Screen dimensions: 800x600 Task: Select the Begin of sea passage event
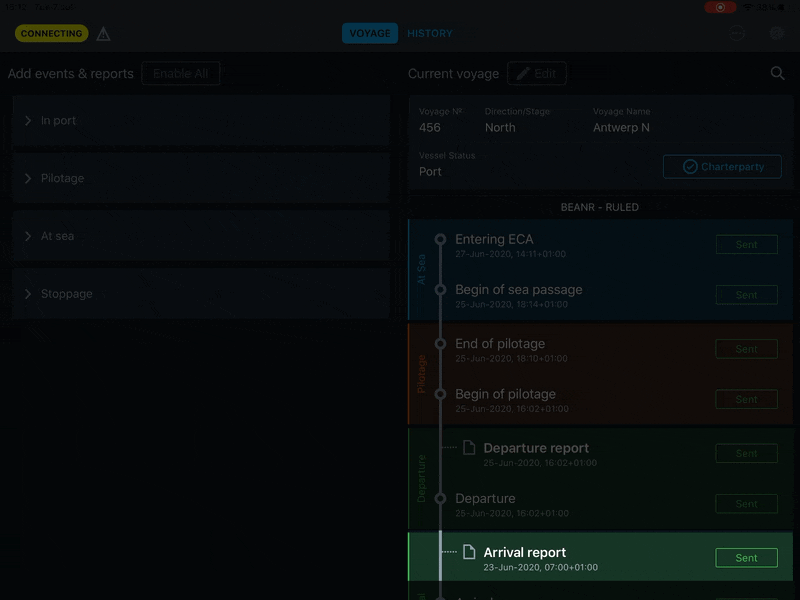(x=518, y=290)
